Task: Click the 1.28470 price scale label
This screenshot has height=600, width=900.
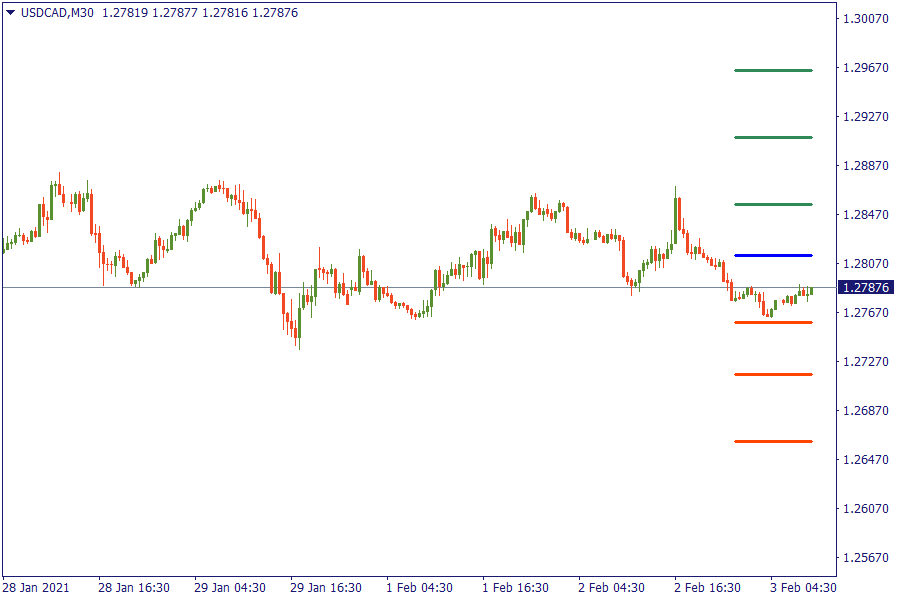Action: click(866, 214)
